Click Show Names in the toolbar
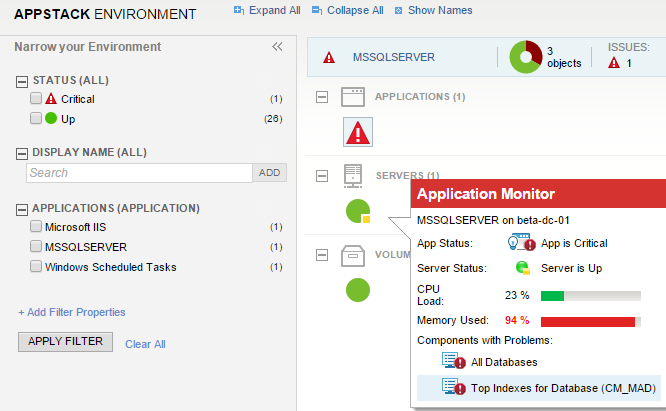 pos(433,10)
